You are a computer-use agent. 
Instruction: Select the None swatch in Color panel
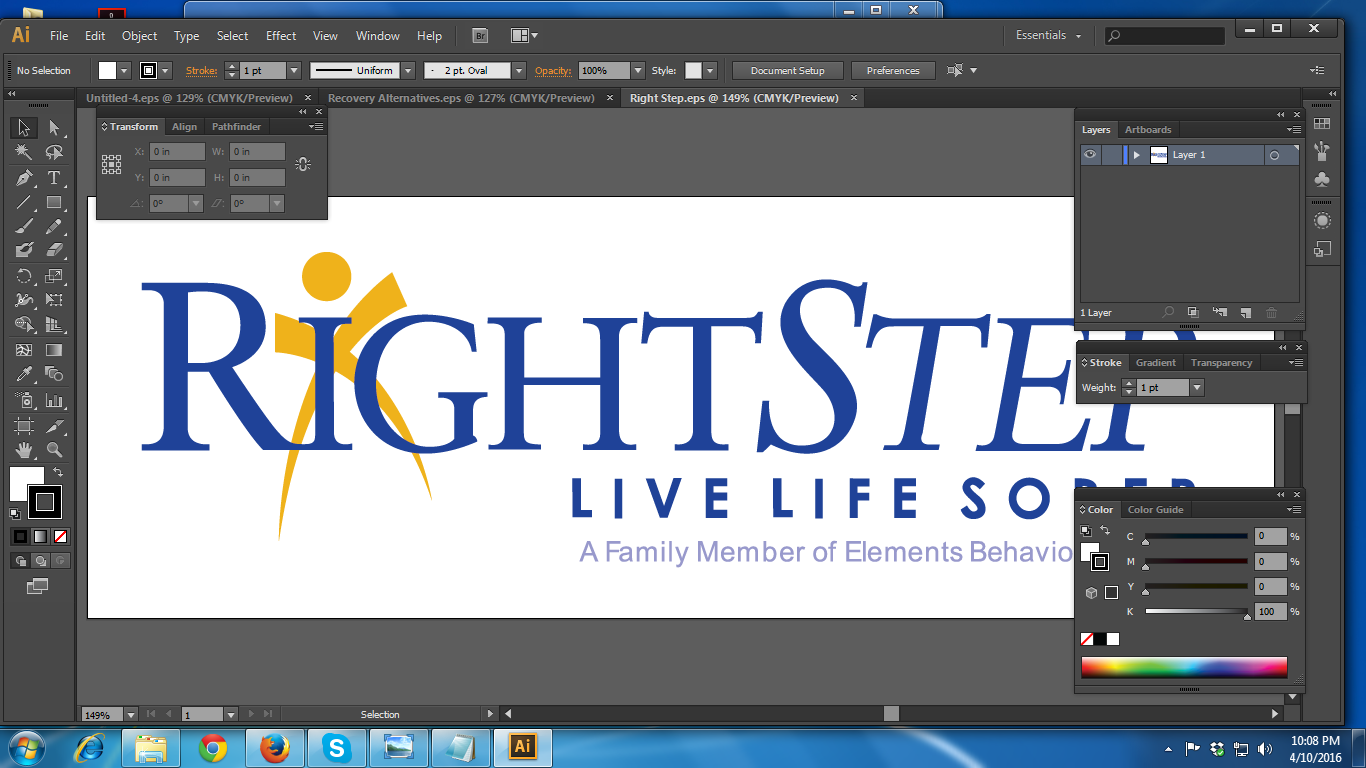(x=1087, y=639)
